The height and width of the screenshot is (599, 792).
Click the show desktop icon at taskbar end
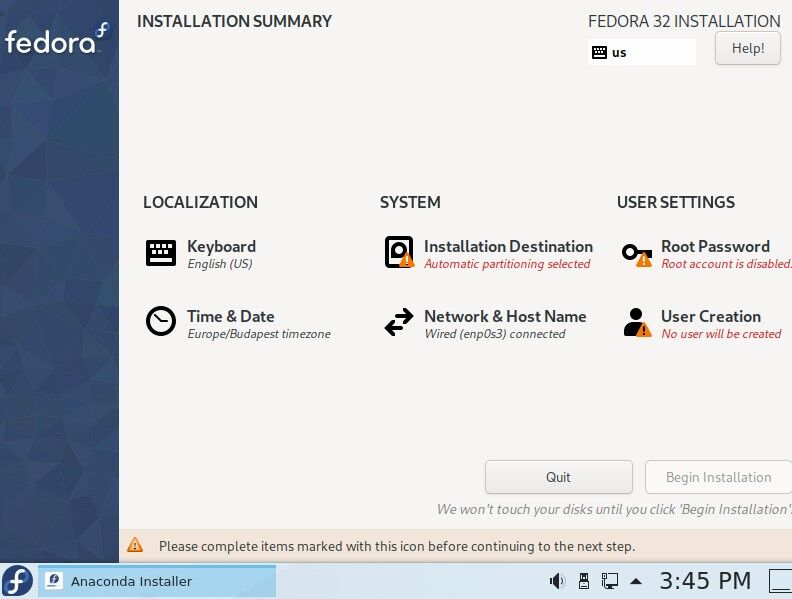pyautogui.click(x=780, y=581)
